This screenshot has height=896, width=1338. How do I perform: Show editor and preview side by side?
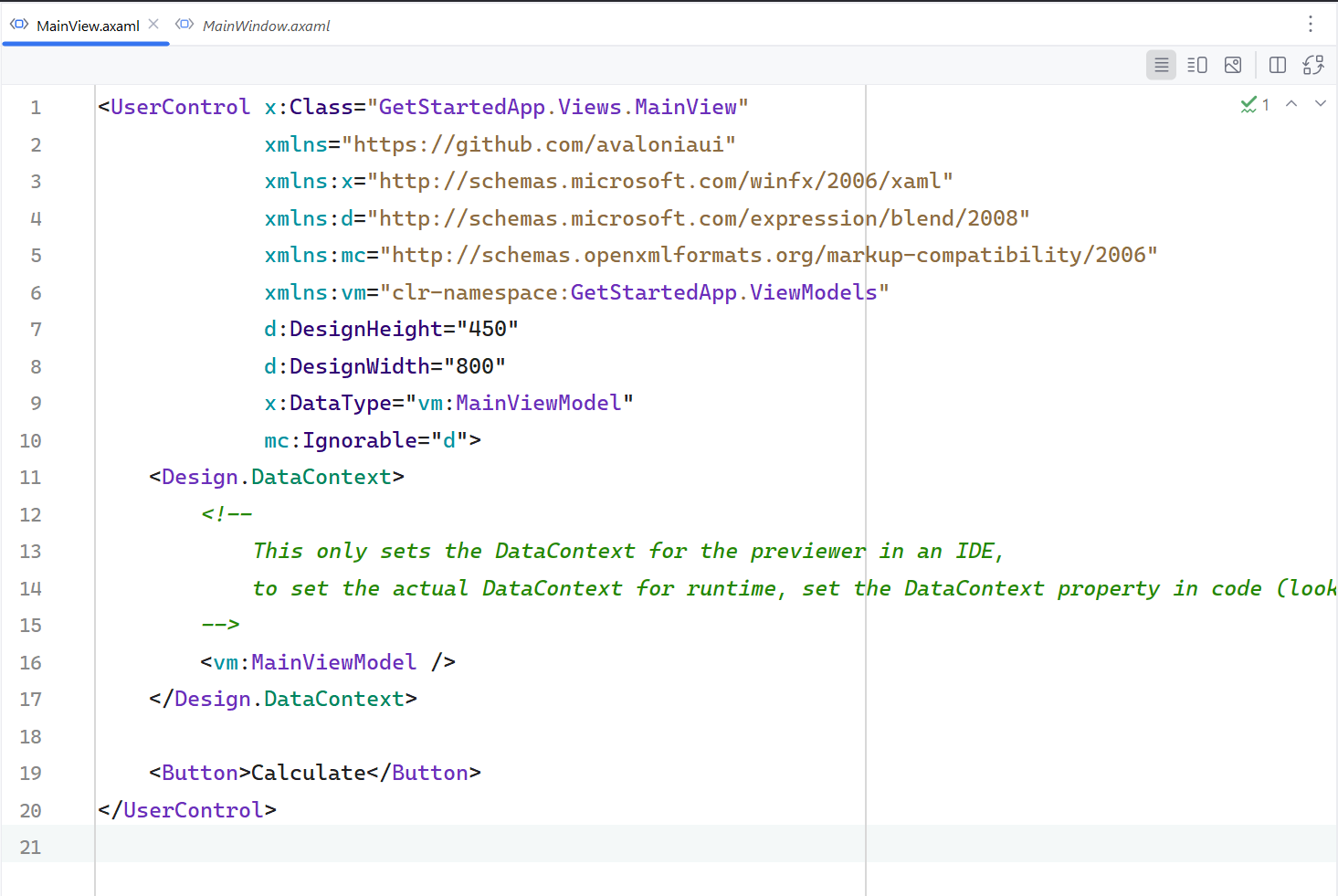coord(1196,65)
